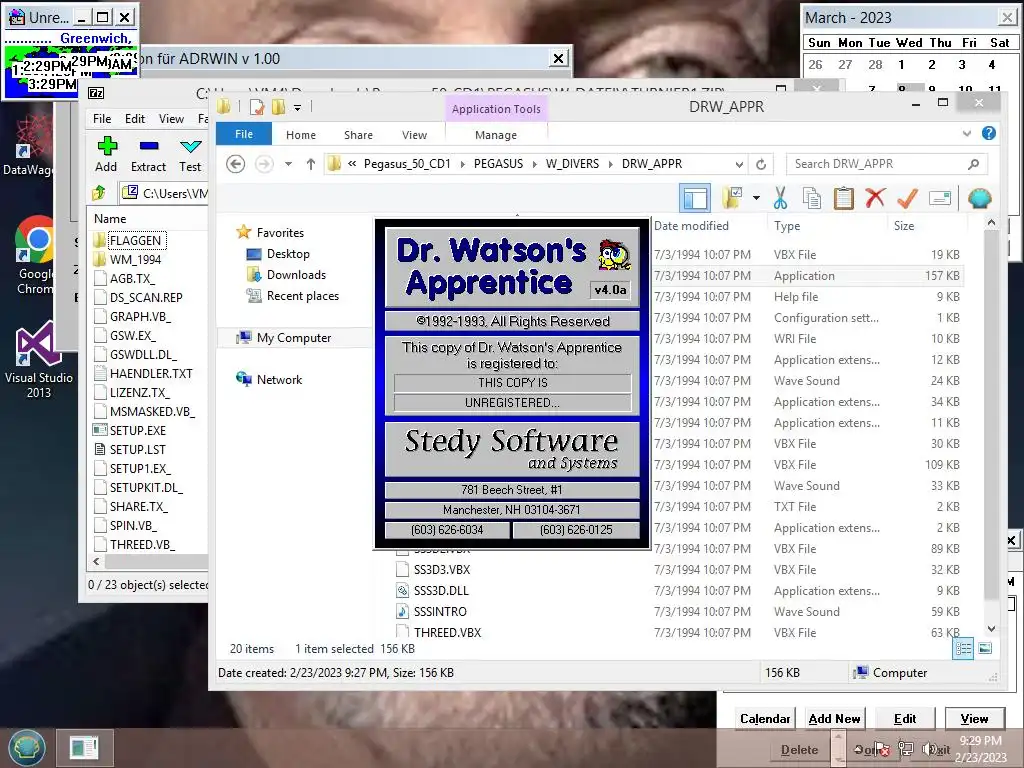Viewport: 1024px width, 768px height.
Task: Select Recent places in navigation pane
Action: [302, 295]
